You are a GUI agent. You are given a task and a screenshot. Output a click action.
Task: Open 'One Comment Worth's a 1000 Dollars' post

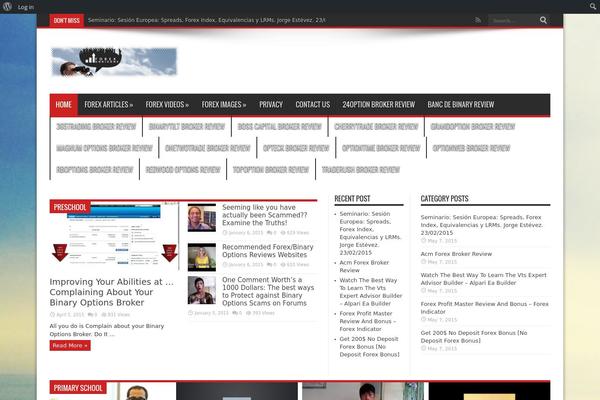coord(268,291)
